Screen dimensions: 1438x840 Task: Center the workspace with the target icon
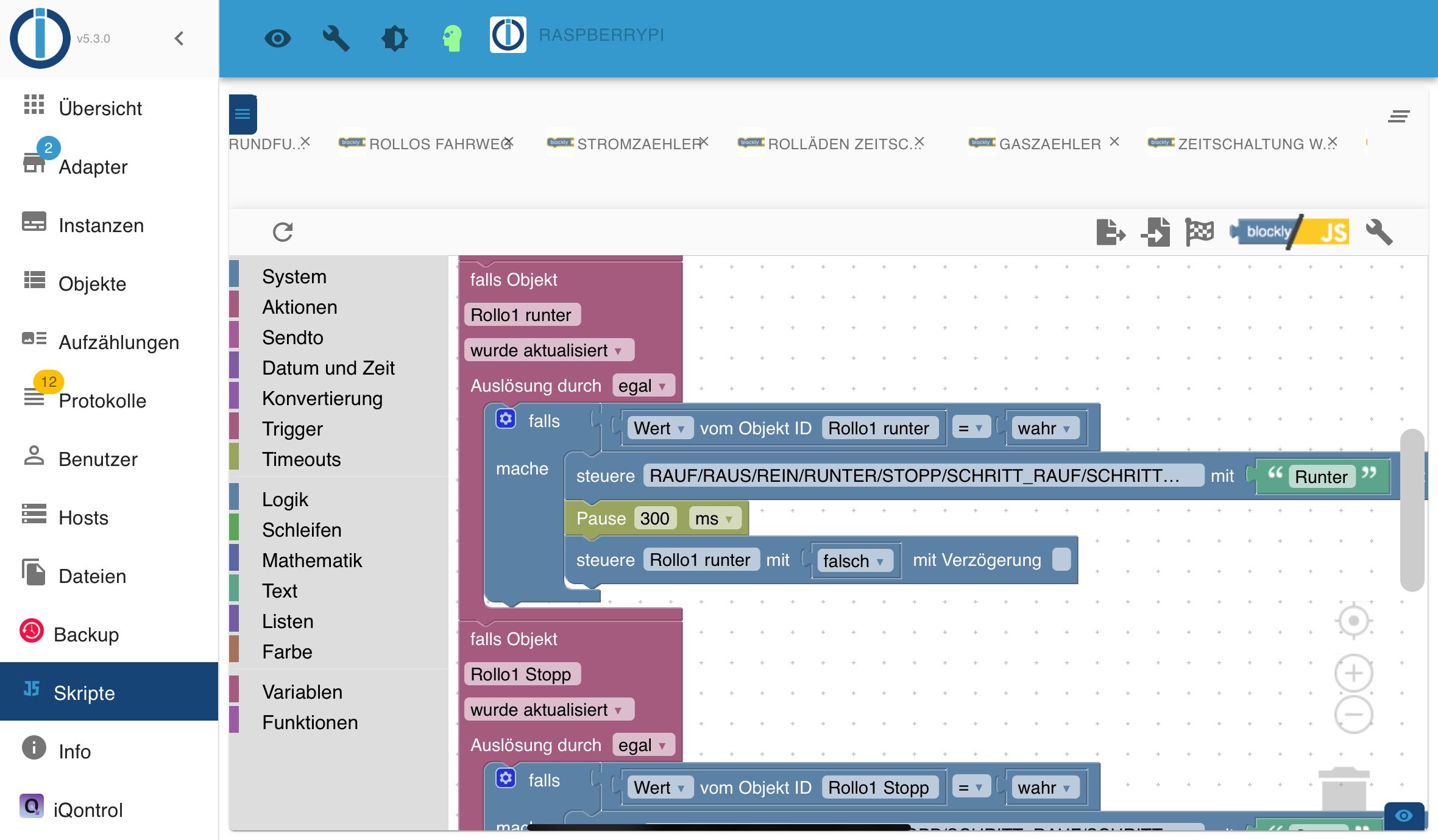click(x=1353, y=621)
